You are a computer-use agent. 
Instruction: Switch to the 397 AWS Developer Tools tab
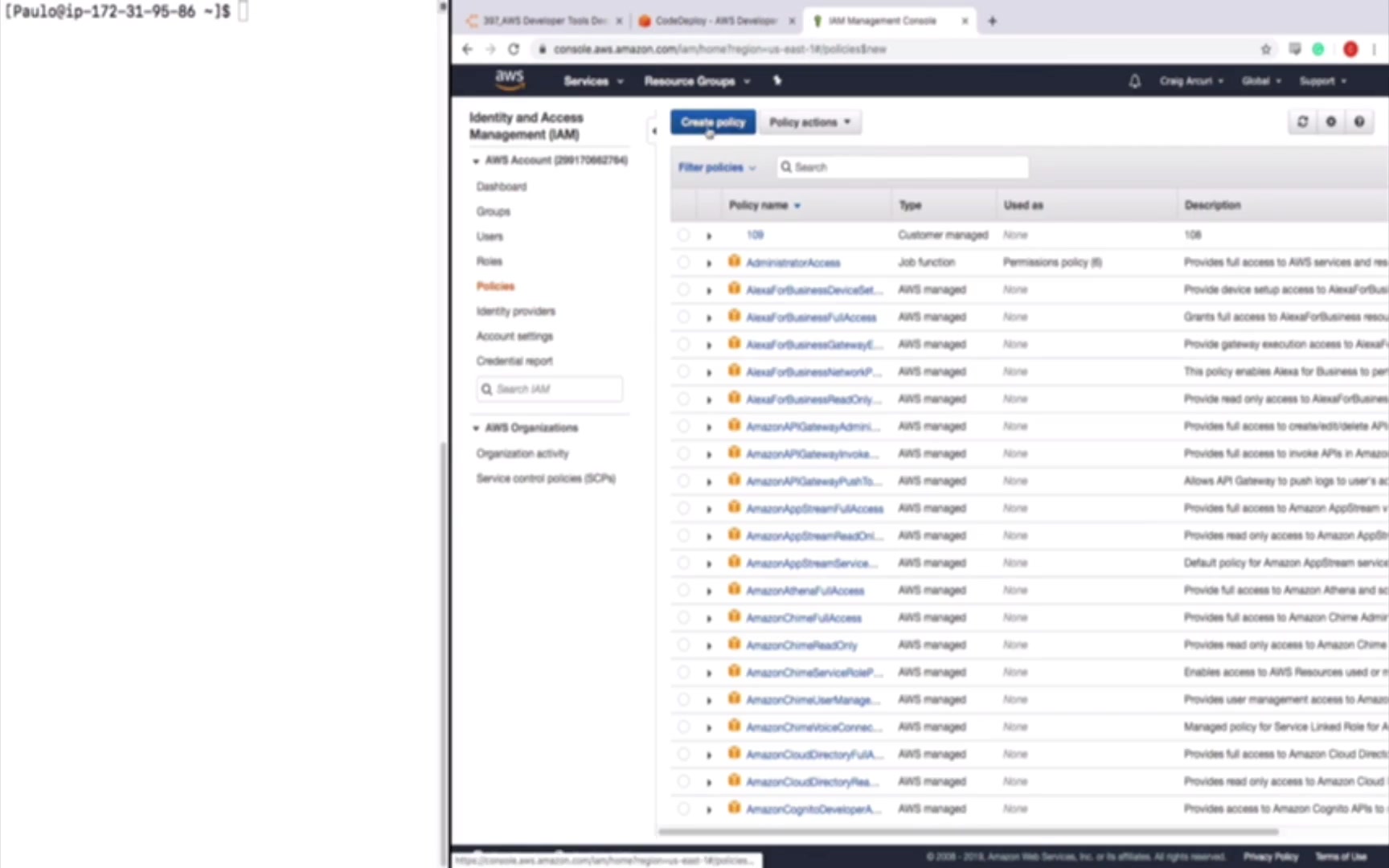point(546,21)
